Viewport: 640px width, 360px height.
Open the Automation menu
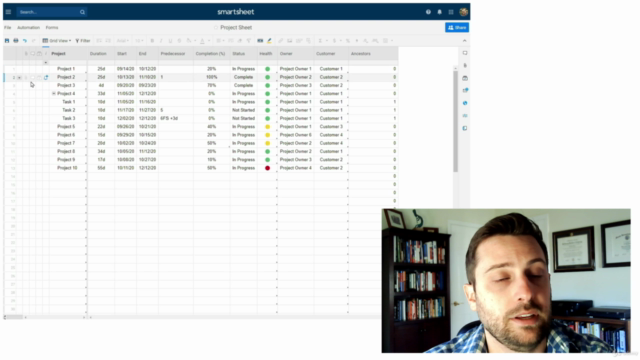click(x=29, y=27)
